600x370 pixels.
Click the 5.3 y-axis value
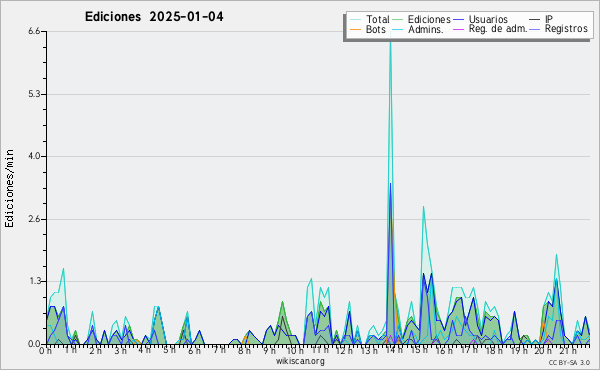point(34,94)
